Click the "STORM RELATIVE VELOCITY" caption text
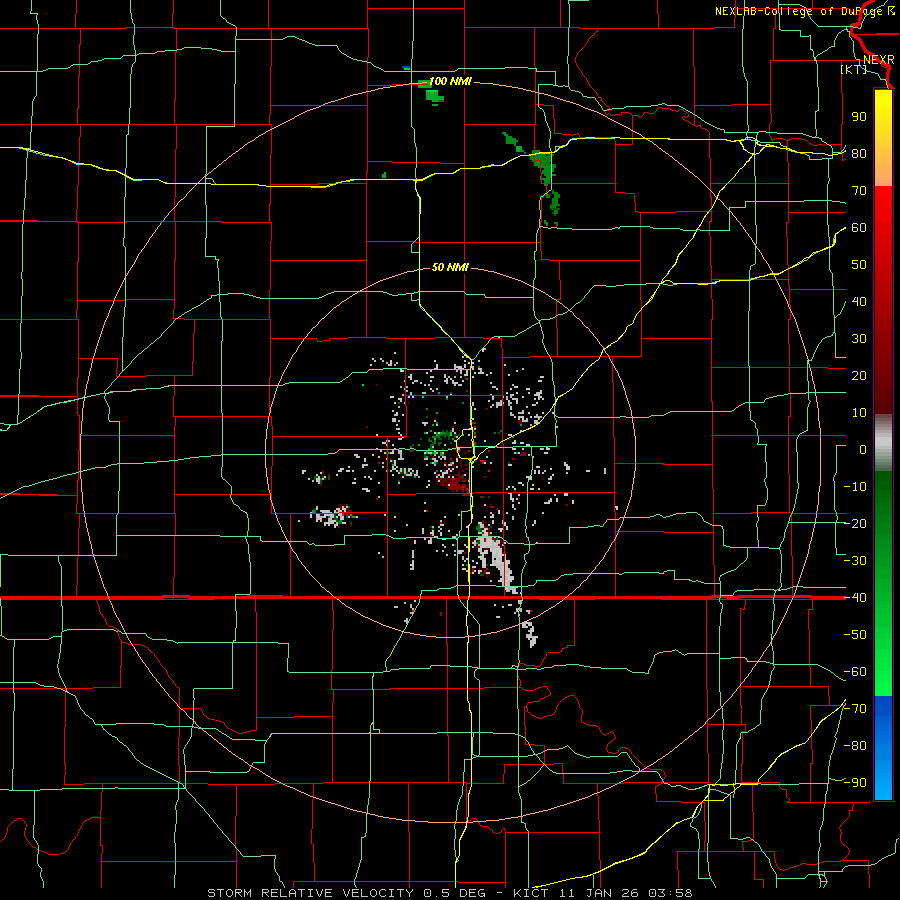 pyautogui.click(x=312, y=893)
